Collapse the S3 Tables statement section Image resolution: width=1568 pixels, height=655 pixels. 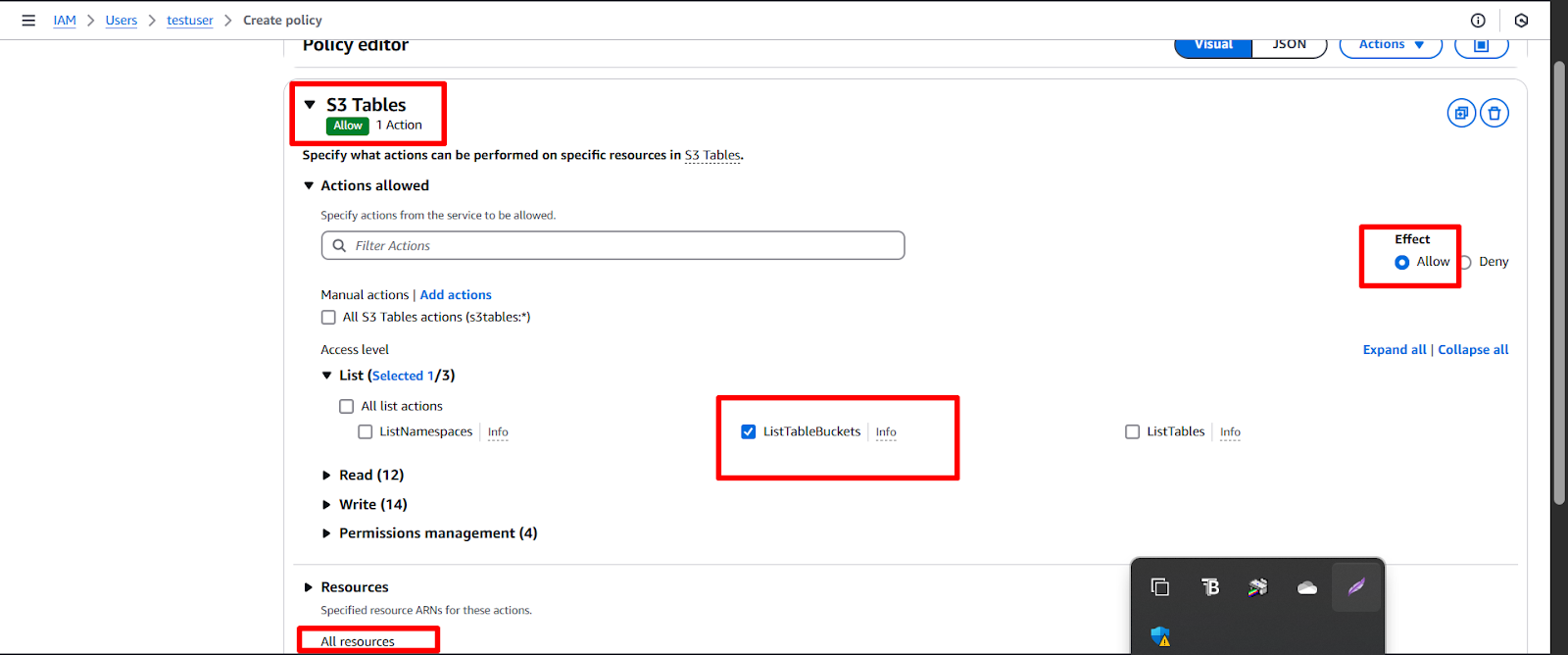(310, 104)
